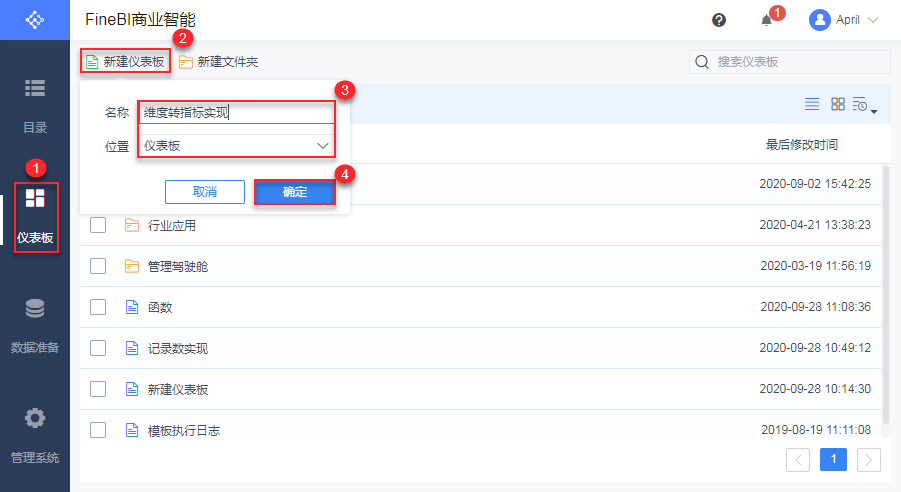Select the 仪表板 dashboard sidebar tab
The width and height of the screenshot is (901, 492).
pos(35,217)
